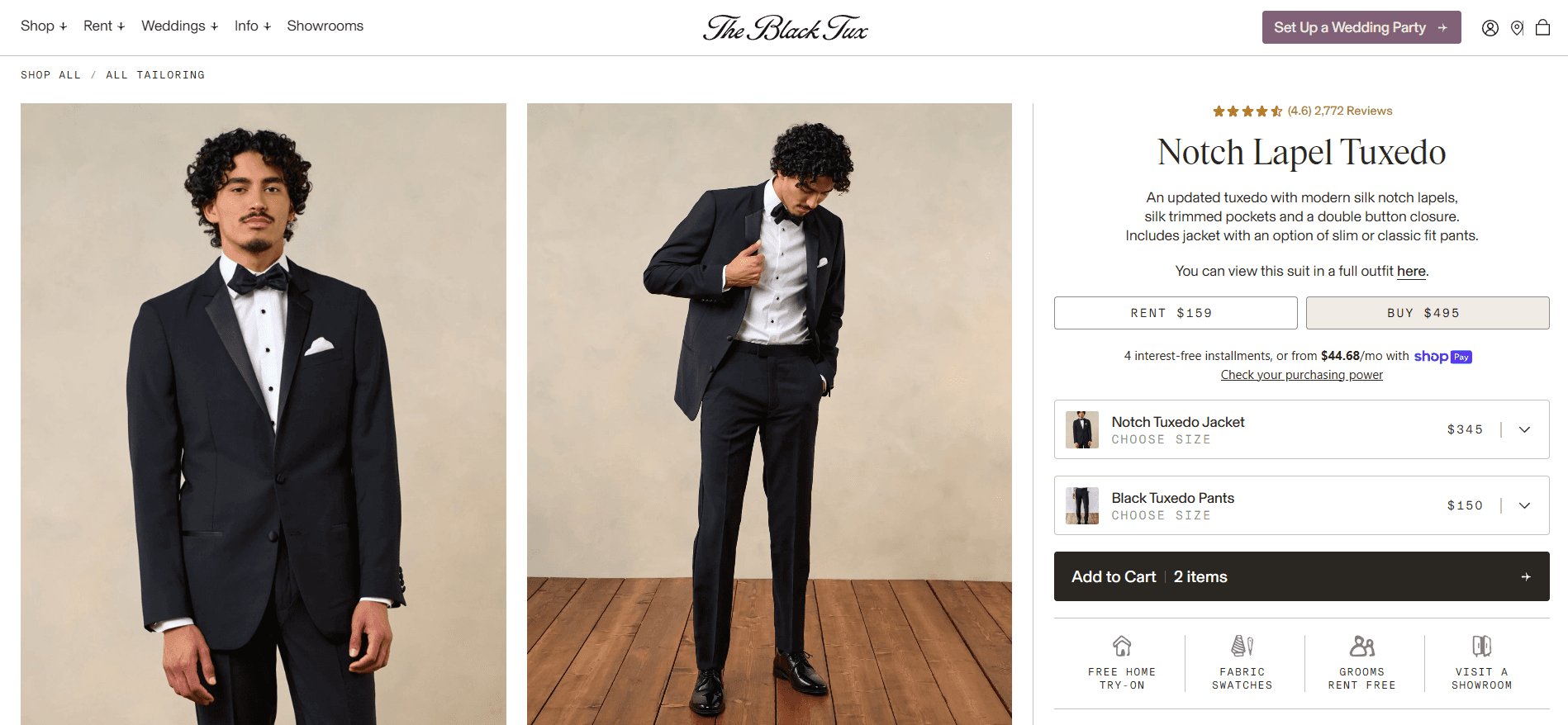Click the Set Up a Wedding Party button
This screenshot has height=725, width=1568.
point(1361,27)
